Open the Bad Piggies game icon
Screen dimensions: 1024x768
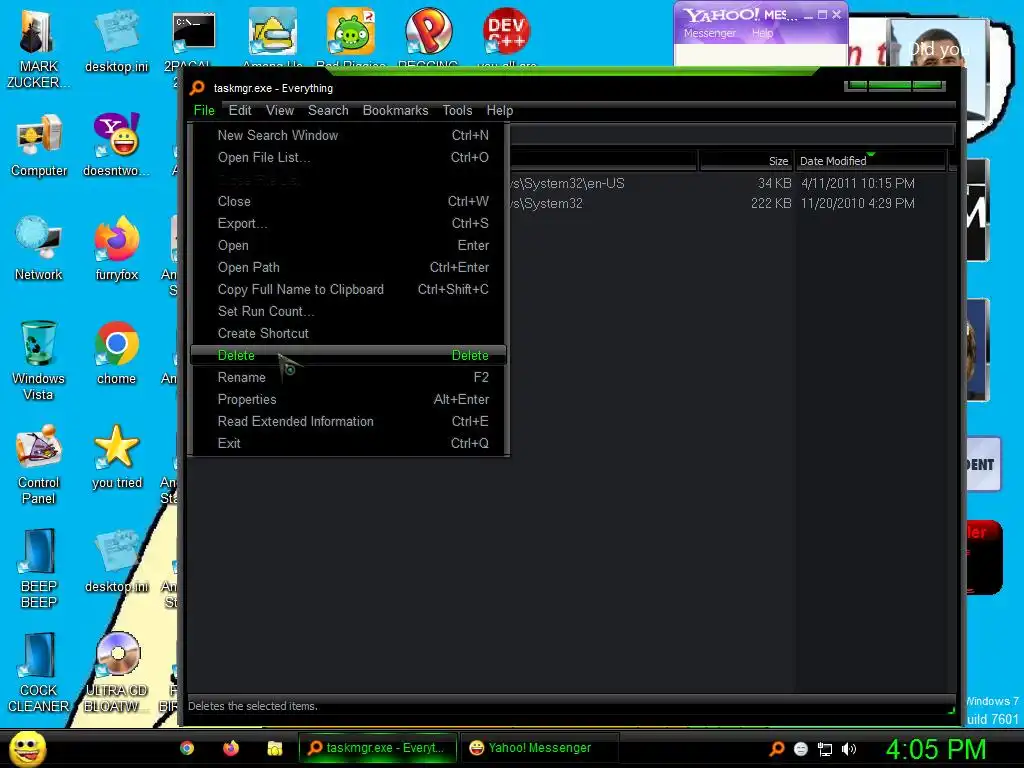pyautogui.click(x=351, y=31)
